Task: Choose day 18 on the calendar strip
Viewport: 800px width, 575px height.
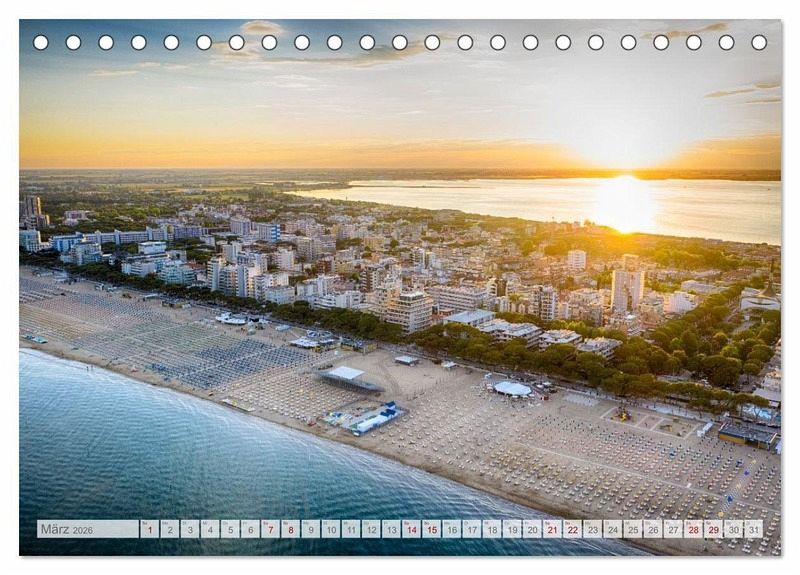Action: 491,529
